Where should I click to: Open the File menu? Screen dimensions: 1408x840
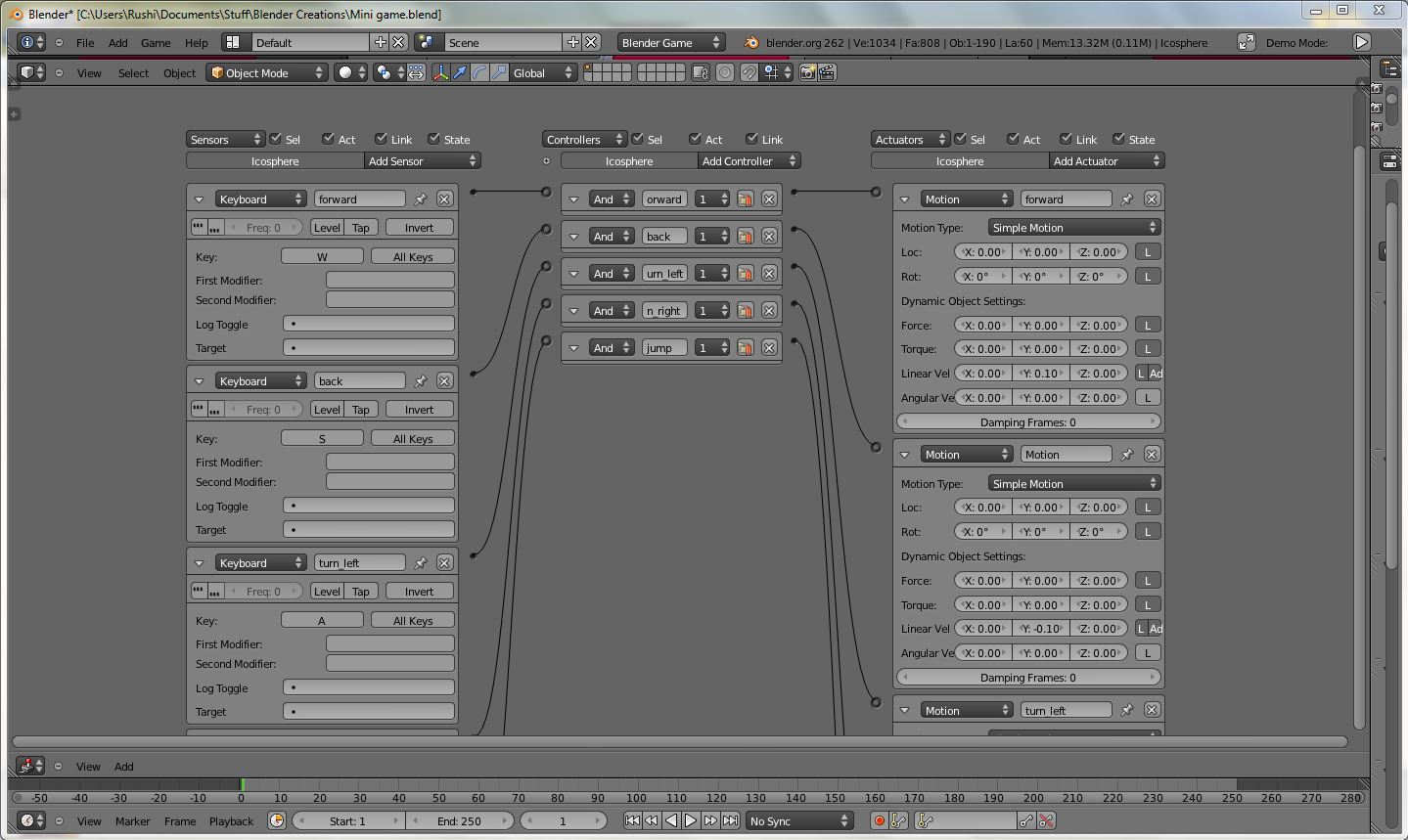click(x=85, y=42)
